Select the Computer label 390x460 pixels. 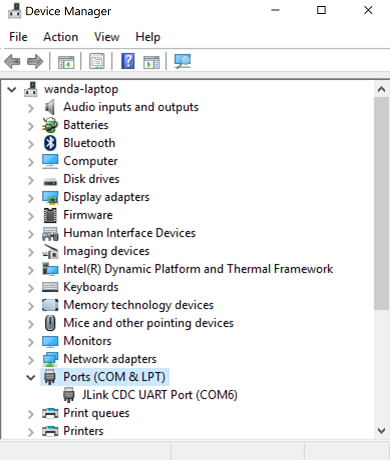90,161
